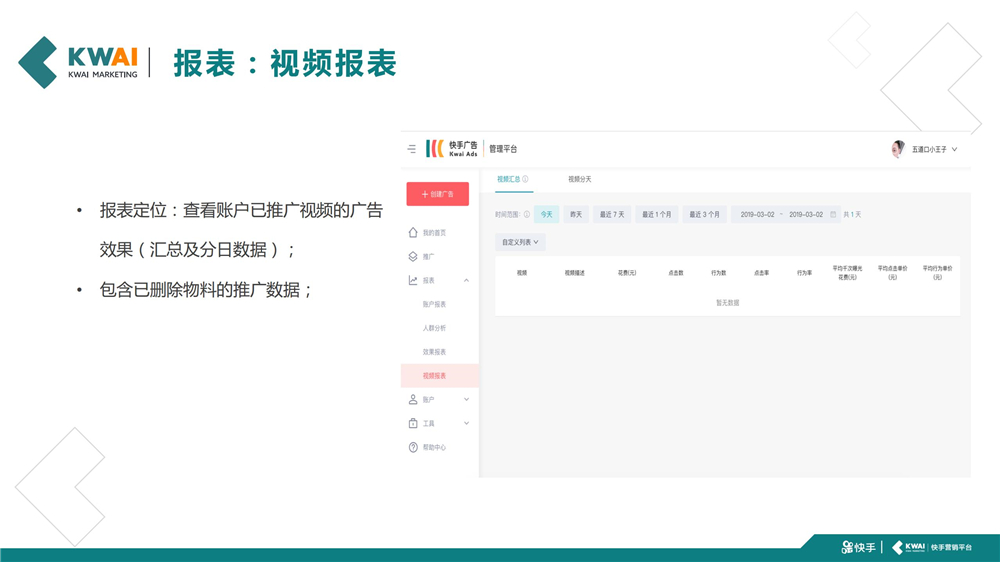Click the home icon next to 我的首页

[413, 232]
